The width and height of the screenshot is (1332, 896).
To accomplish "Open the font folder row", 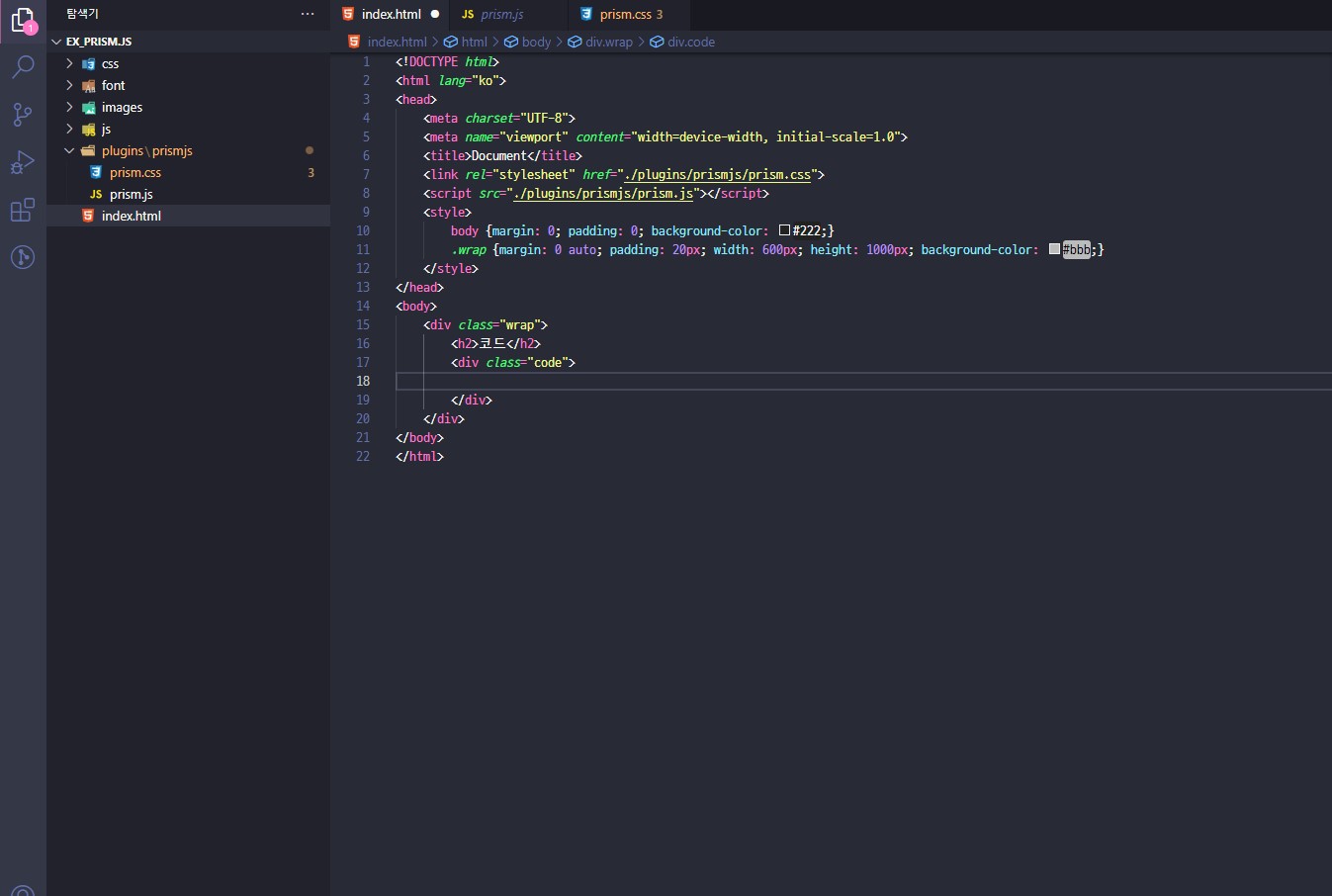I will (x=189, y=85).
